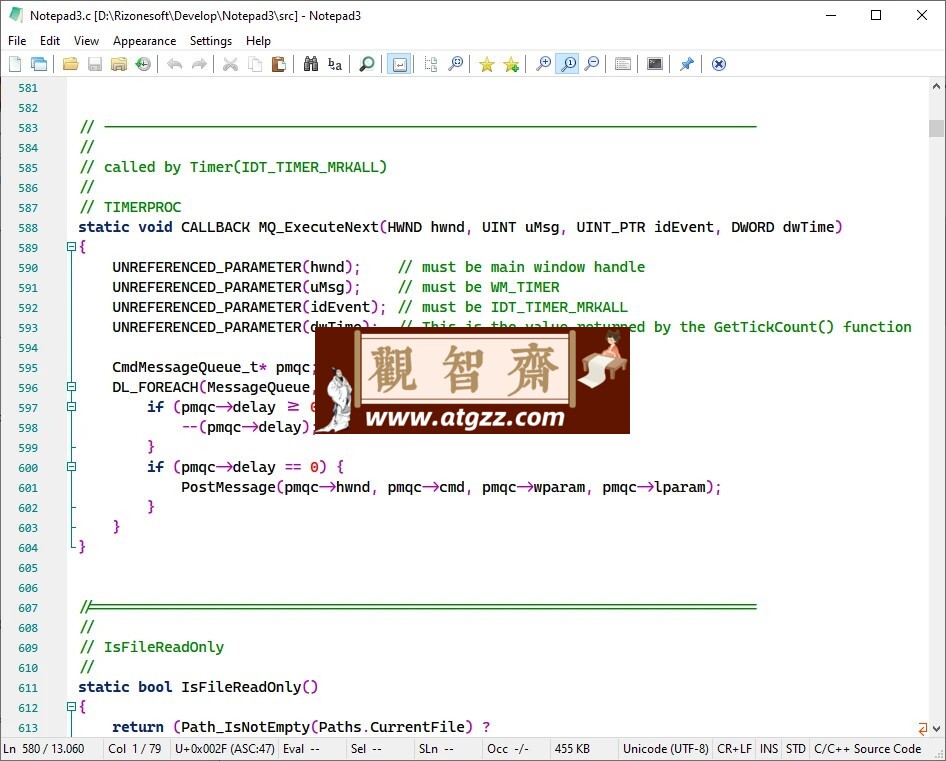Viewport: 946px width, 761px height.
Task: Click the scheme customize list icon
Action: pyautogui.click(x=623, y=64)
